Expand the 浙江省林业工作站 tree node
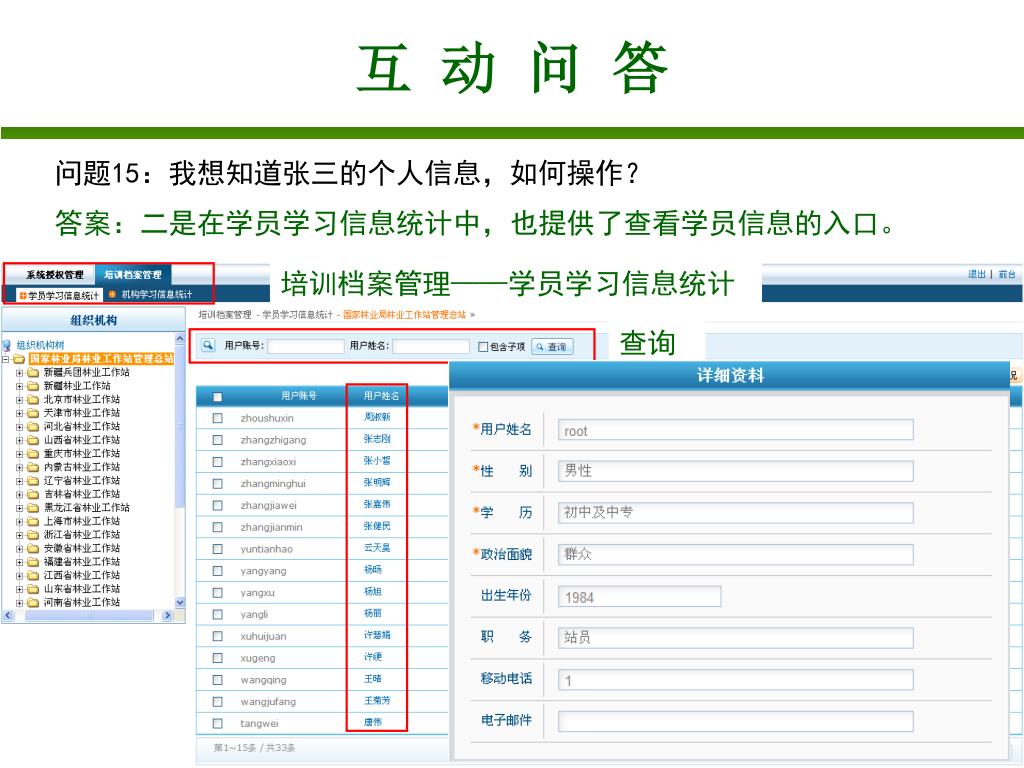Screen dimensions: 1024x768 (19, 535)
